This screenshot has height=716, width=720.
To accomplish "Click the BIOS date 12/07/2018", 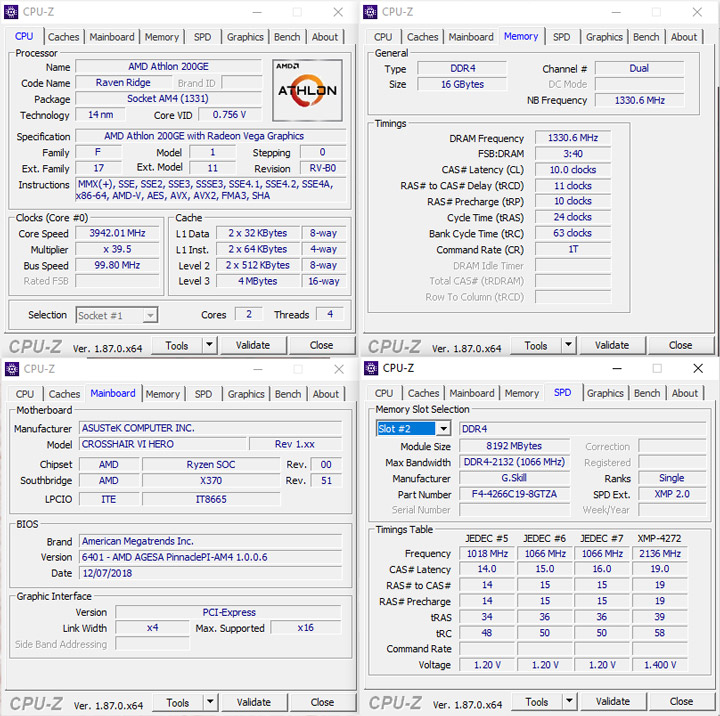I will (211, 573).
